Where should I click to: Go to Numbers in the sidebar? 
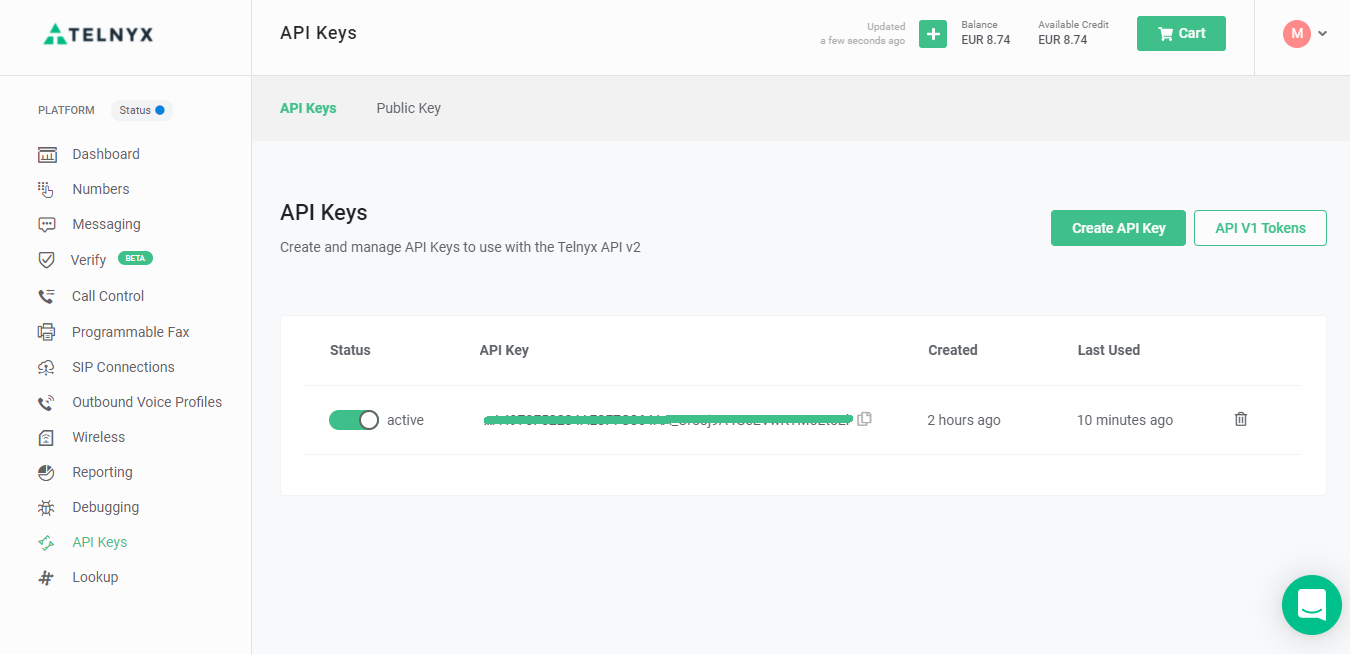coord(101,189)
